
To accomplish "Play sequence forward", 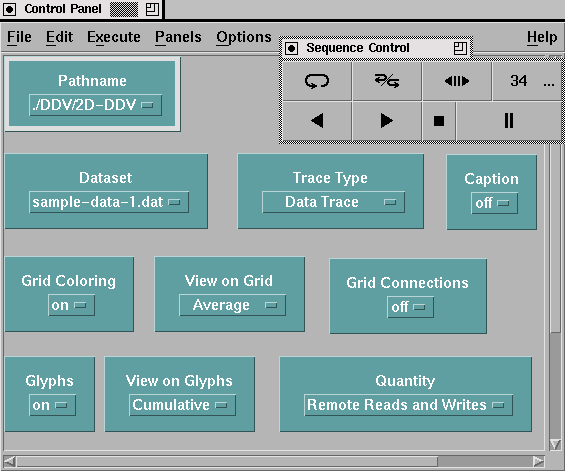I will tap(387, 121).
